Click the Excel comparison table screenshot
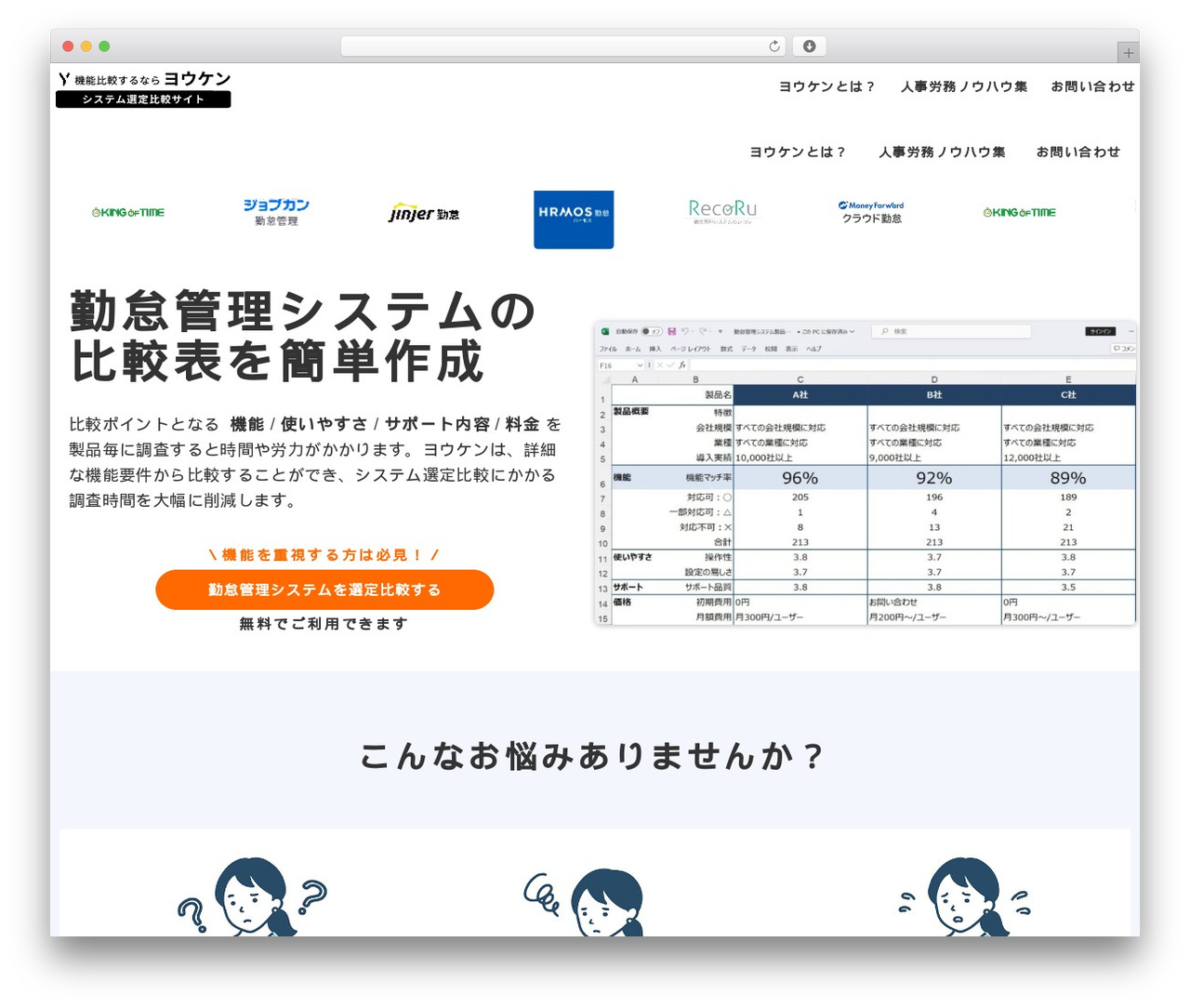1190x1008 pixels. click(865, 473)
